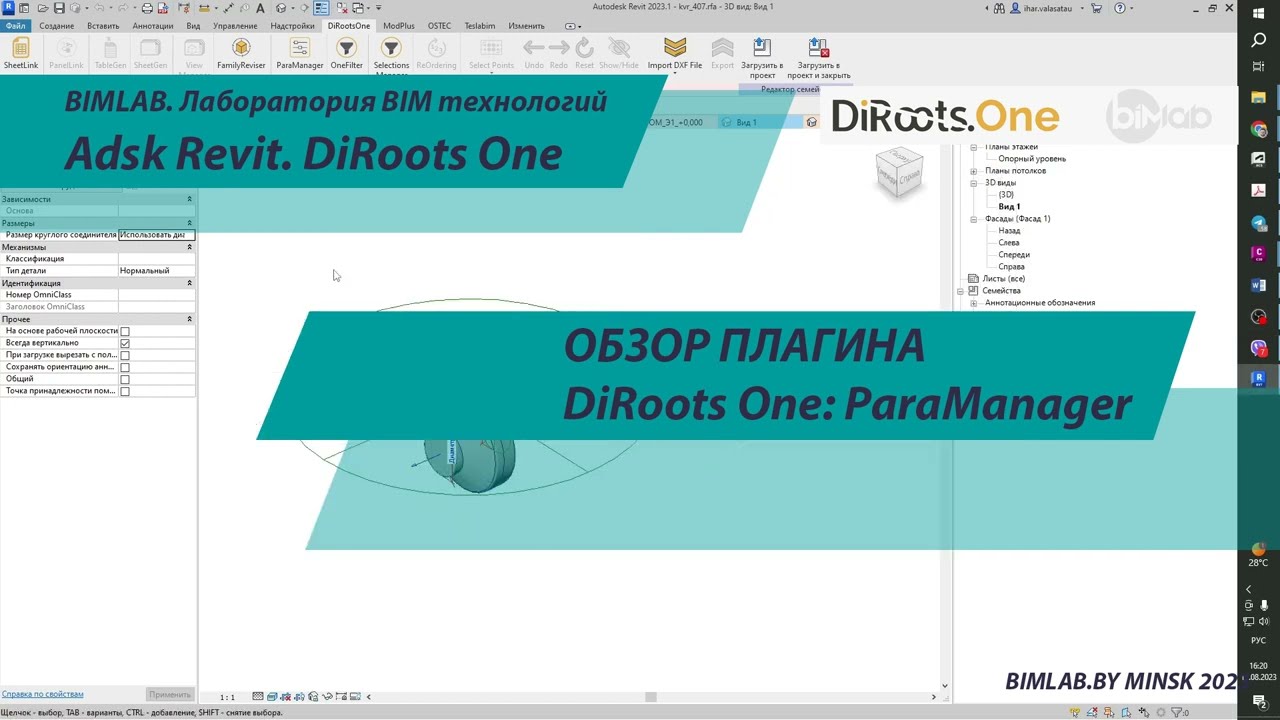Image resolution: width=1280 pixels, height=720 pixels.
Task: Click the Print quick-access icon
Action: point(147,8)
